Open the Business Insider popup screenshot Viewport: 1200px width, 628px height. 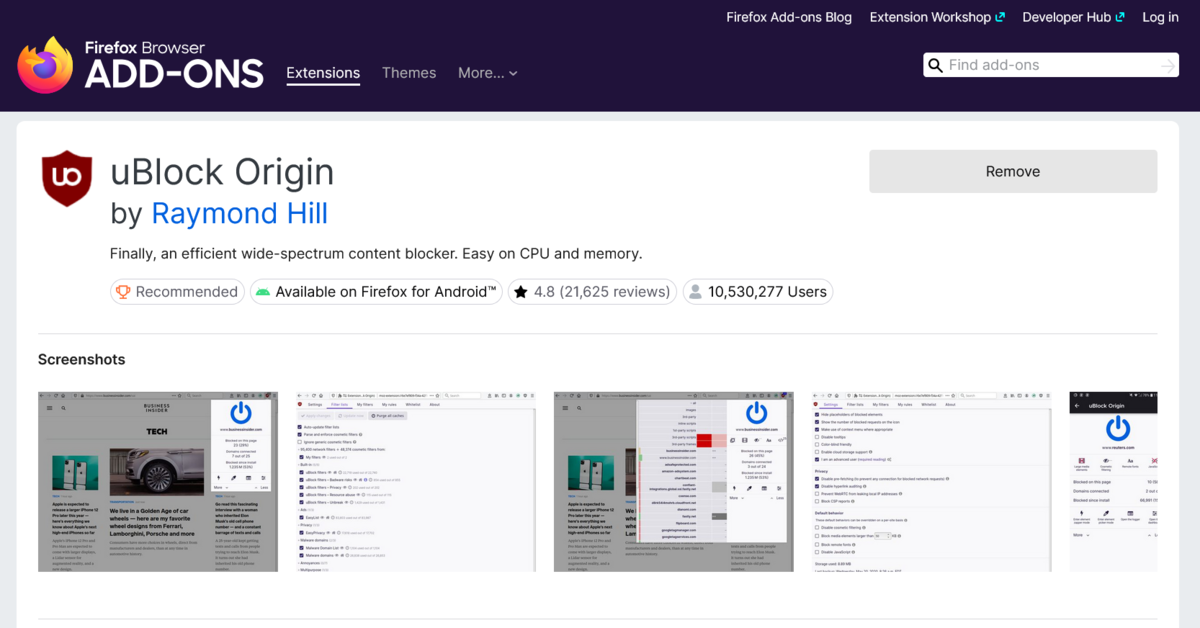(x=158, y=482)
